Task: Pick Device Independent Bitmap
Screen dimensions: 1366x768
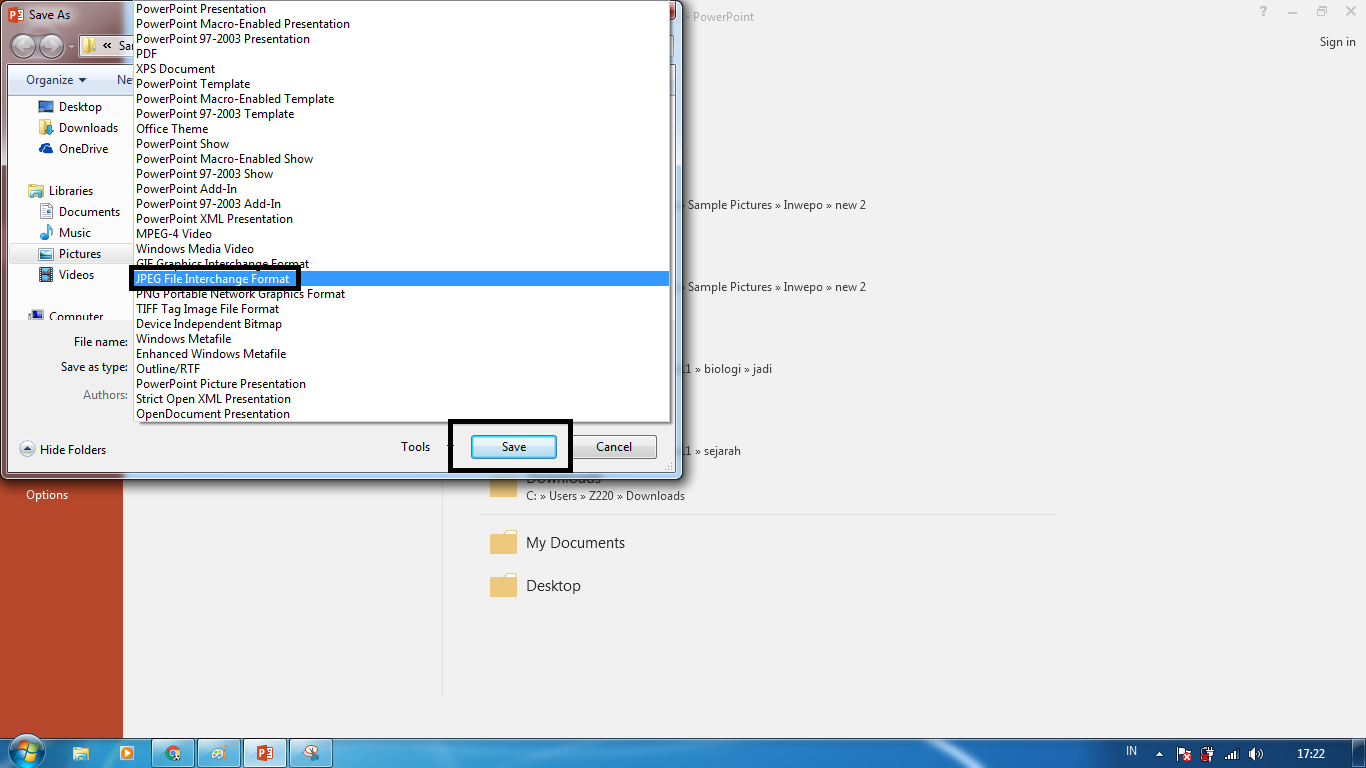Action: pyautogui.click(x=402, y=324)
